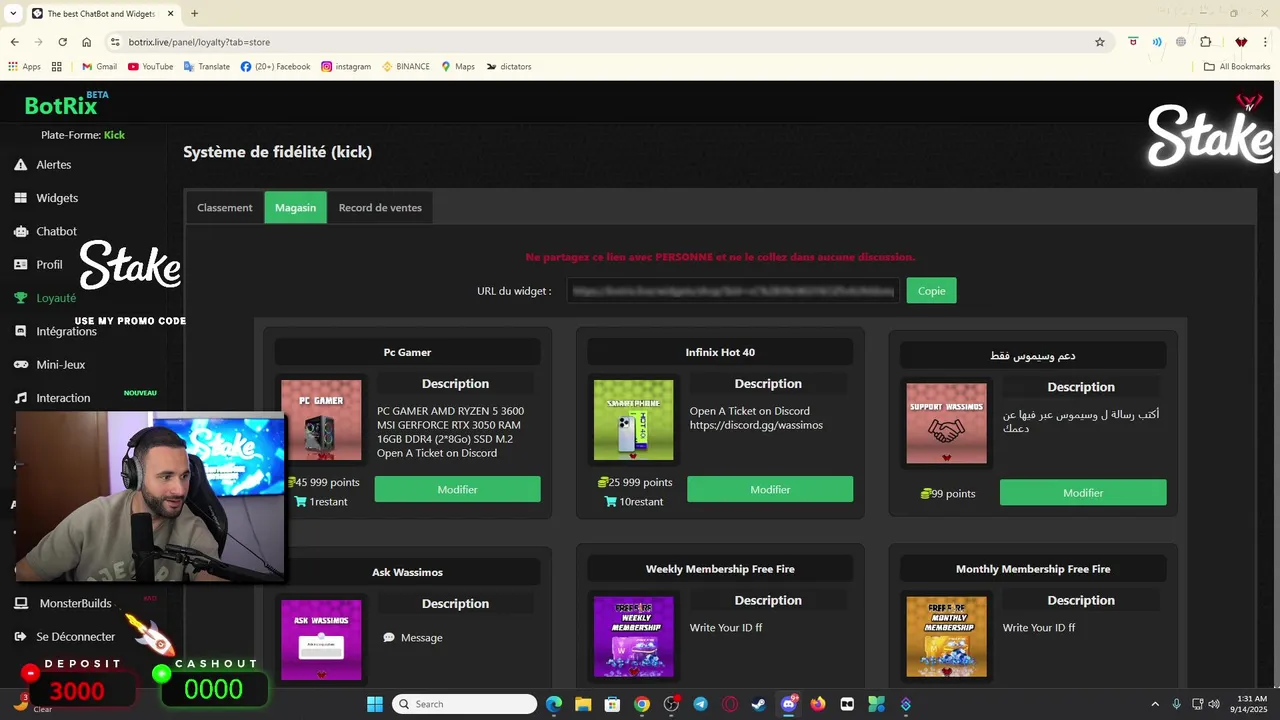This screenshot has width=1280, height=720.
Task: Go to the Chatbot section
Action: click(46, 231)
